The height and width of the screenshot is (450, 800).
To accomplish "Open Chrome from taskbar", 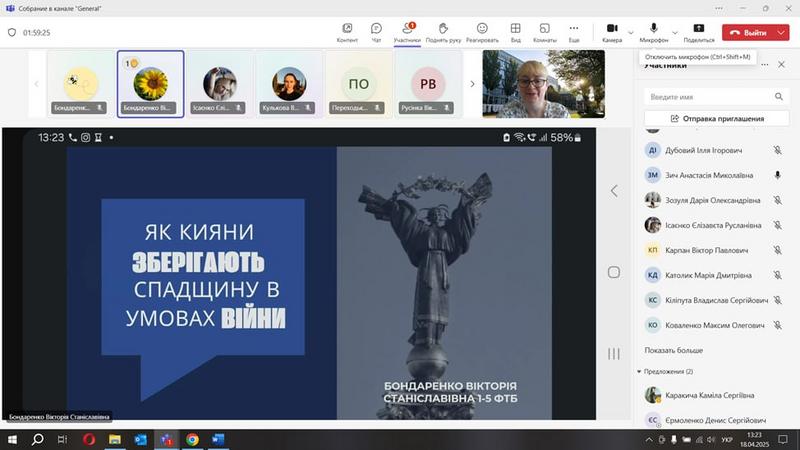I will coord(192,439).
